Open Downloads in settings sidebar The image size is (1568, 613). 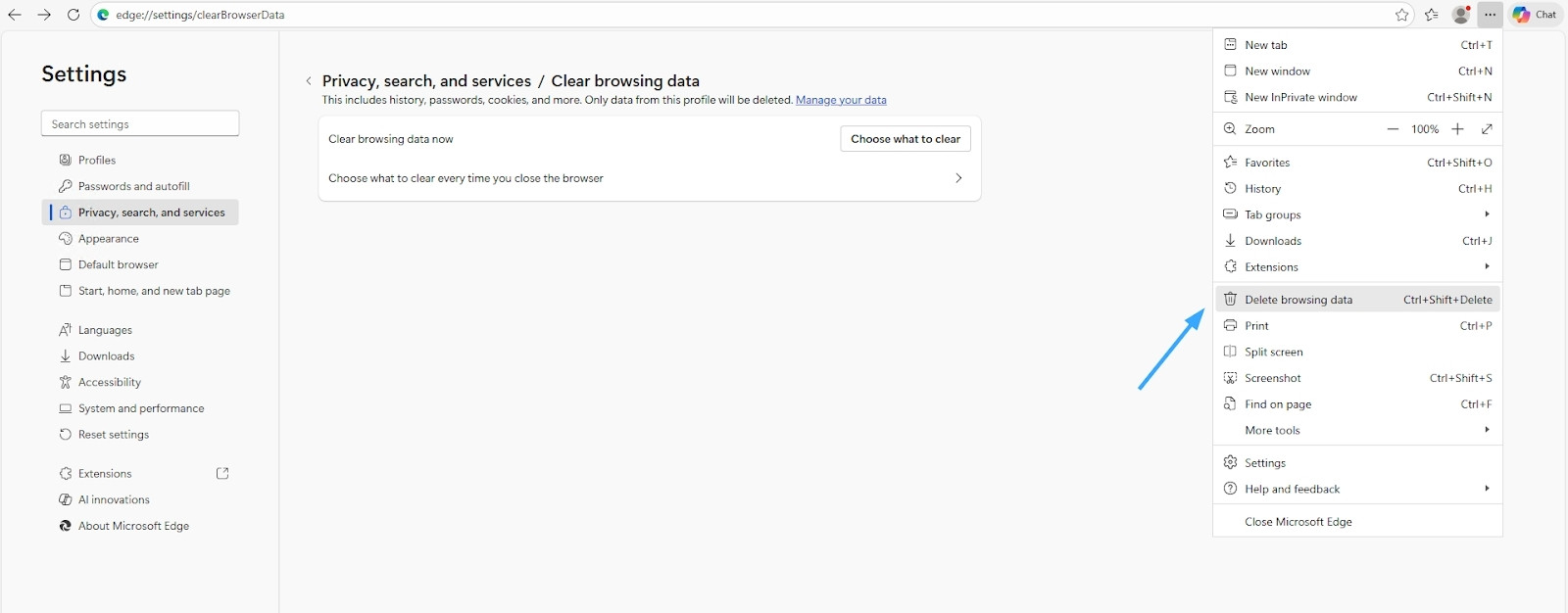point(140,356)
